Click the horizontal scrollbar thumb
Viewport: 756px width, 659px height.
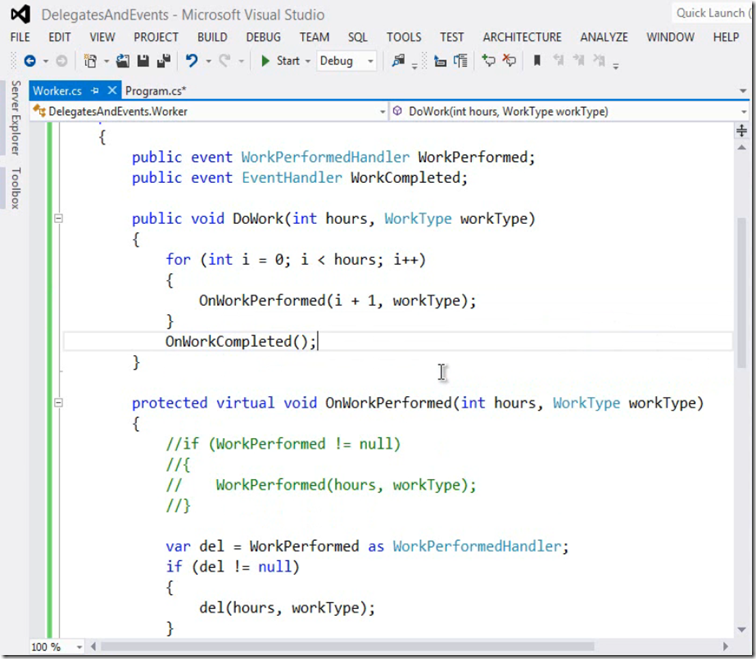pos(347,646)
